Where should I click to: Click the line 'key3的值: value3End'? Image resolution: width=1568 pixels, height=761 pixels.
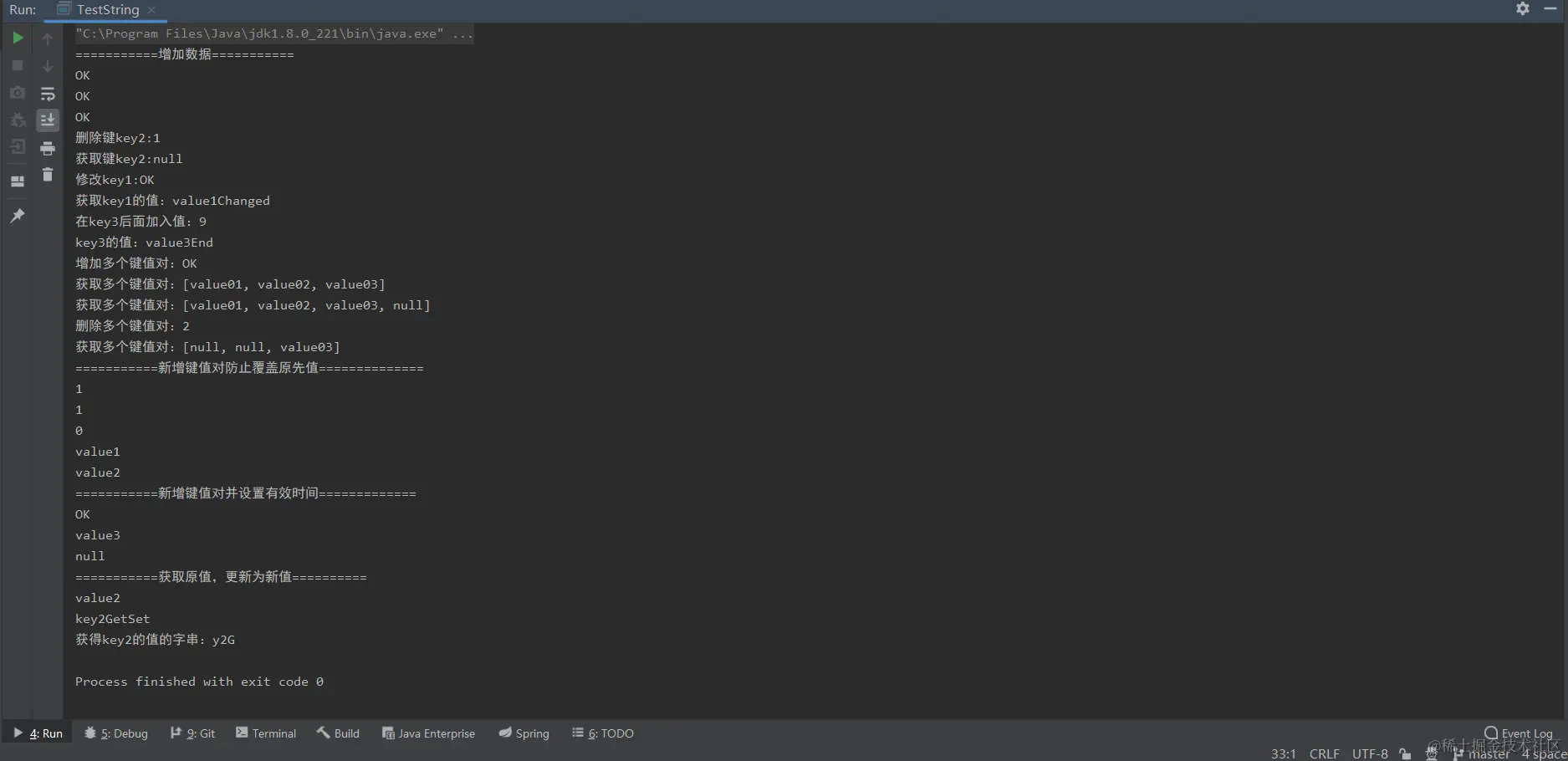coord(144,243)
